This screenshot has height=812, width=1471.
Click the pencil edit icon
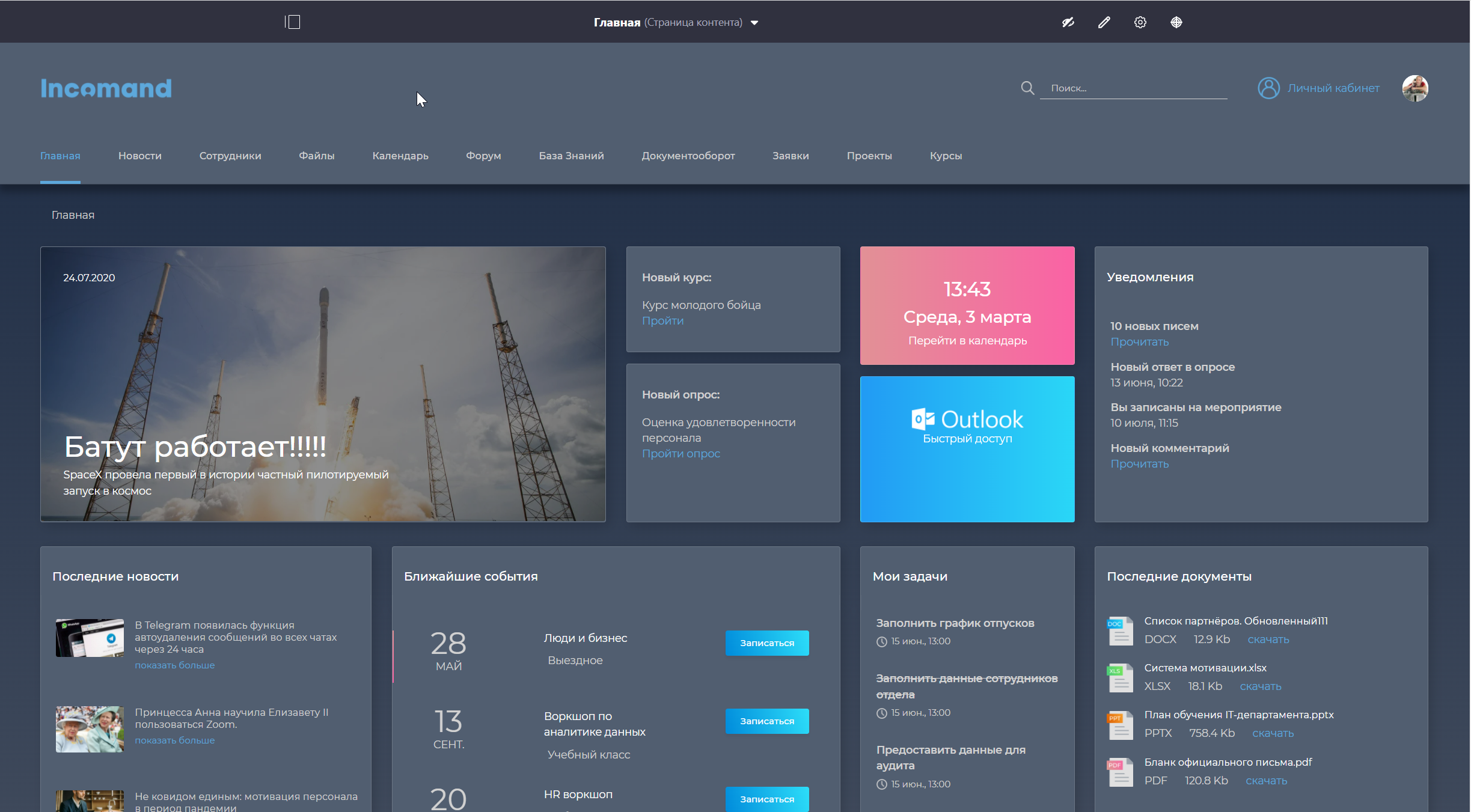point(1104,22)
